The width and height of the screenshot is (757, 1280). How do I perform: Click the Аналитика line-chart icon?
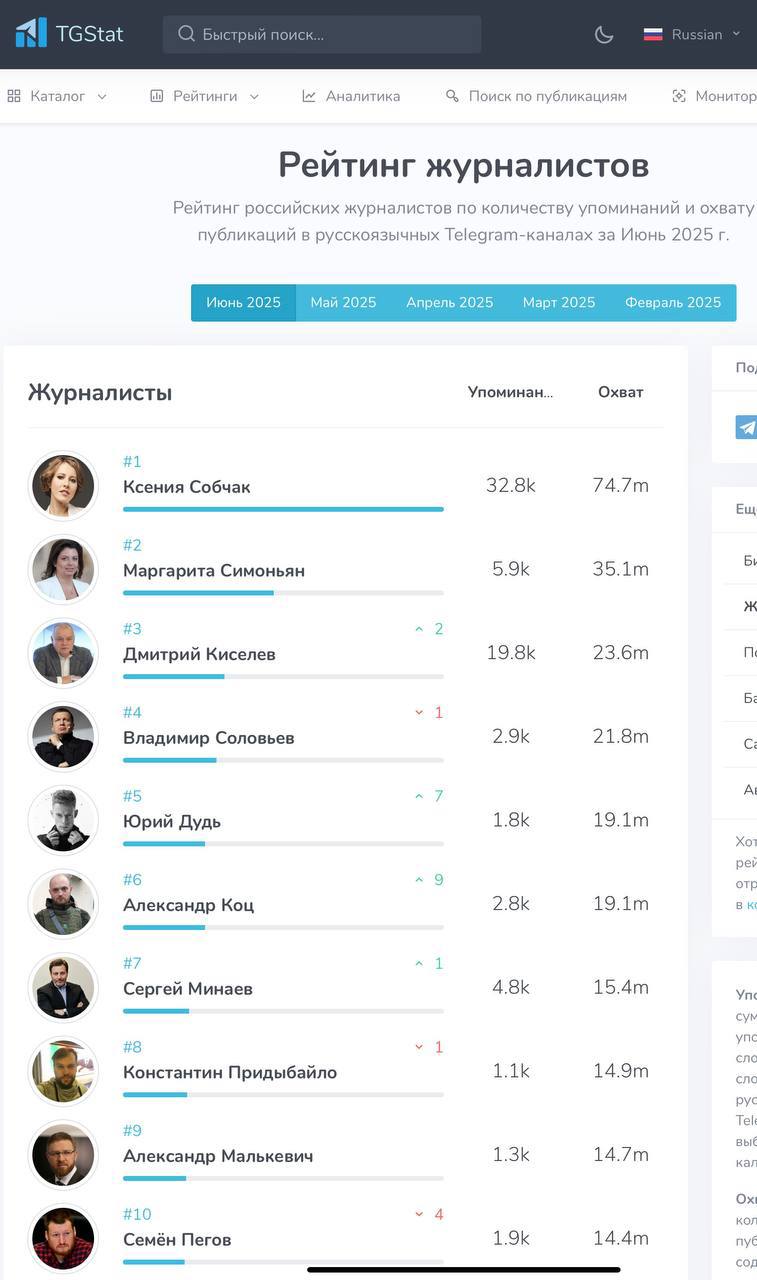(309, 96)
